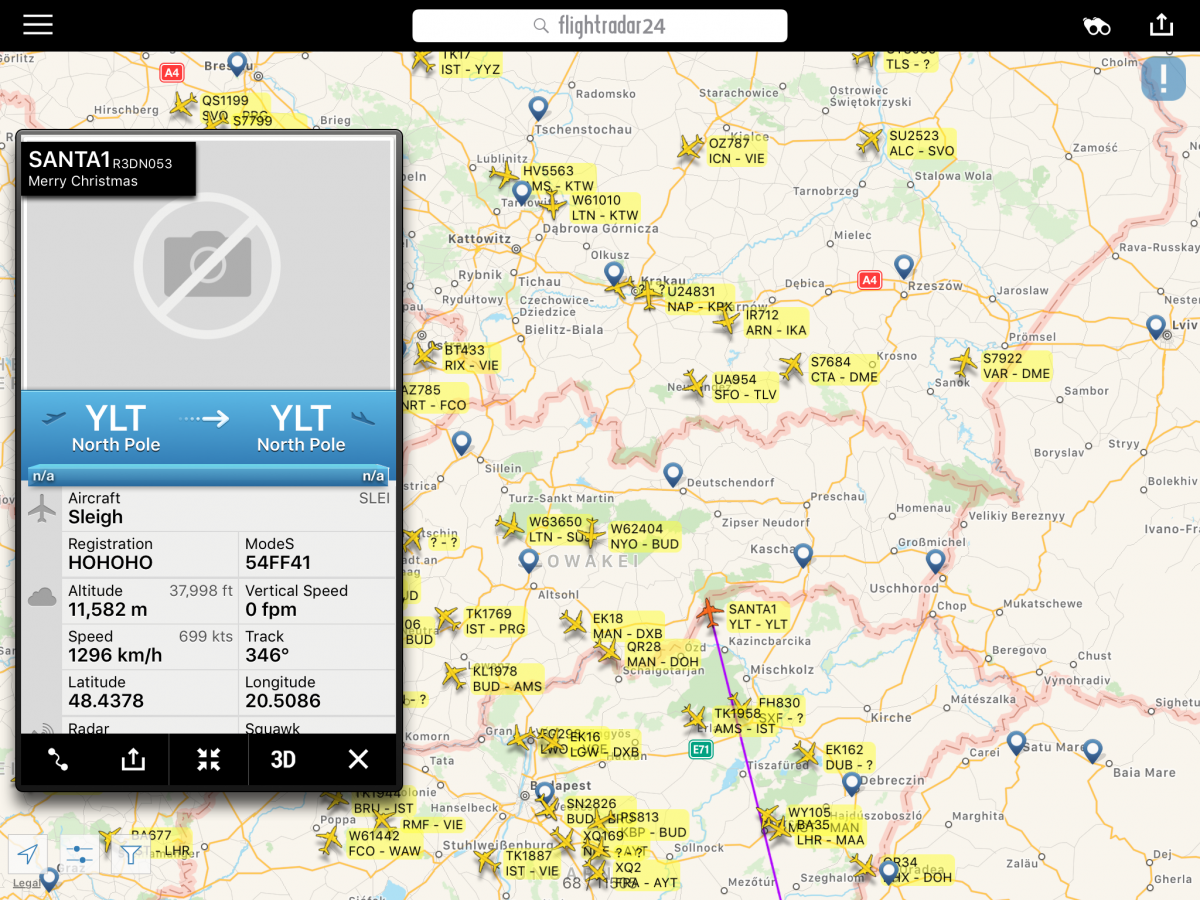Open the binoculars AR view icon
Image resolution: width=1200 pixels, height=900 pixels.
(x=1097, y=26)
